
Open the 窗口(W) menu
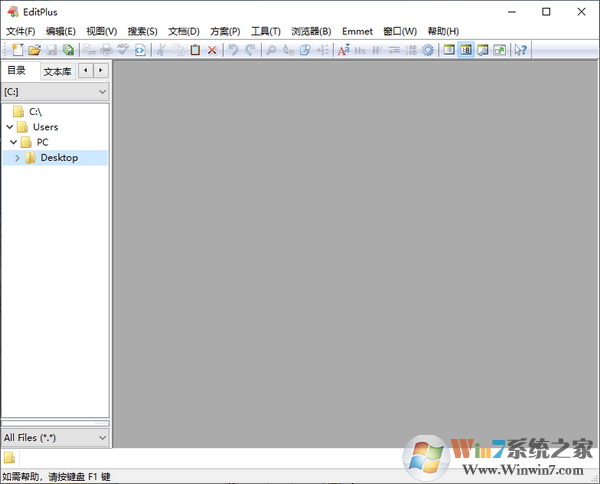coord(400,31)
